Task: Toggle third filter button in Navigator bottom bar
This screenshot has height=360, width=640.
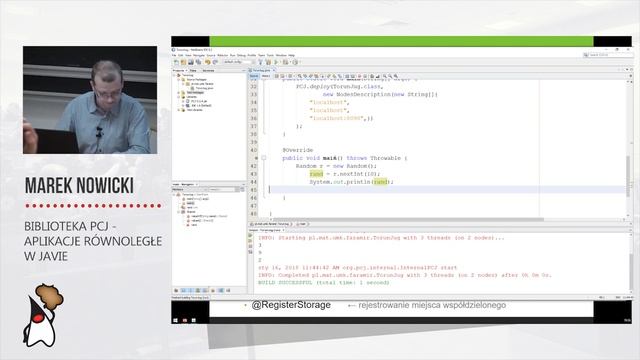Action: 191,290
